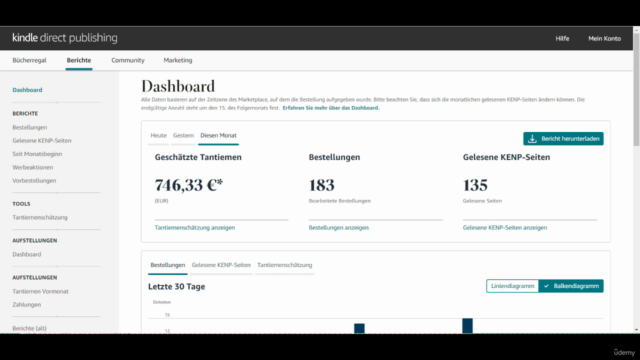The height and width of the screenshot is (360, 640).
Task: Open Zahlungen in the sidebar
Action: (x=27, y=304)
